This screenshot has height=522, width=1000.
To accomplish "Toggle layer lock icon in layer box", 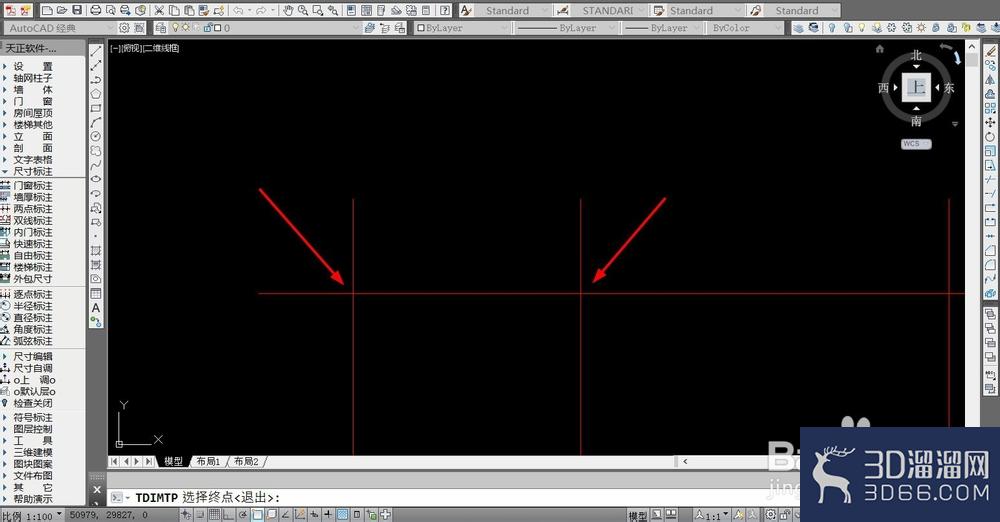I will (207, 28).
